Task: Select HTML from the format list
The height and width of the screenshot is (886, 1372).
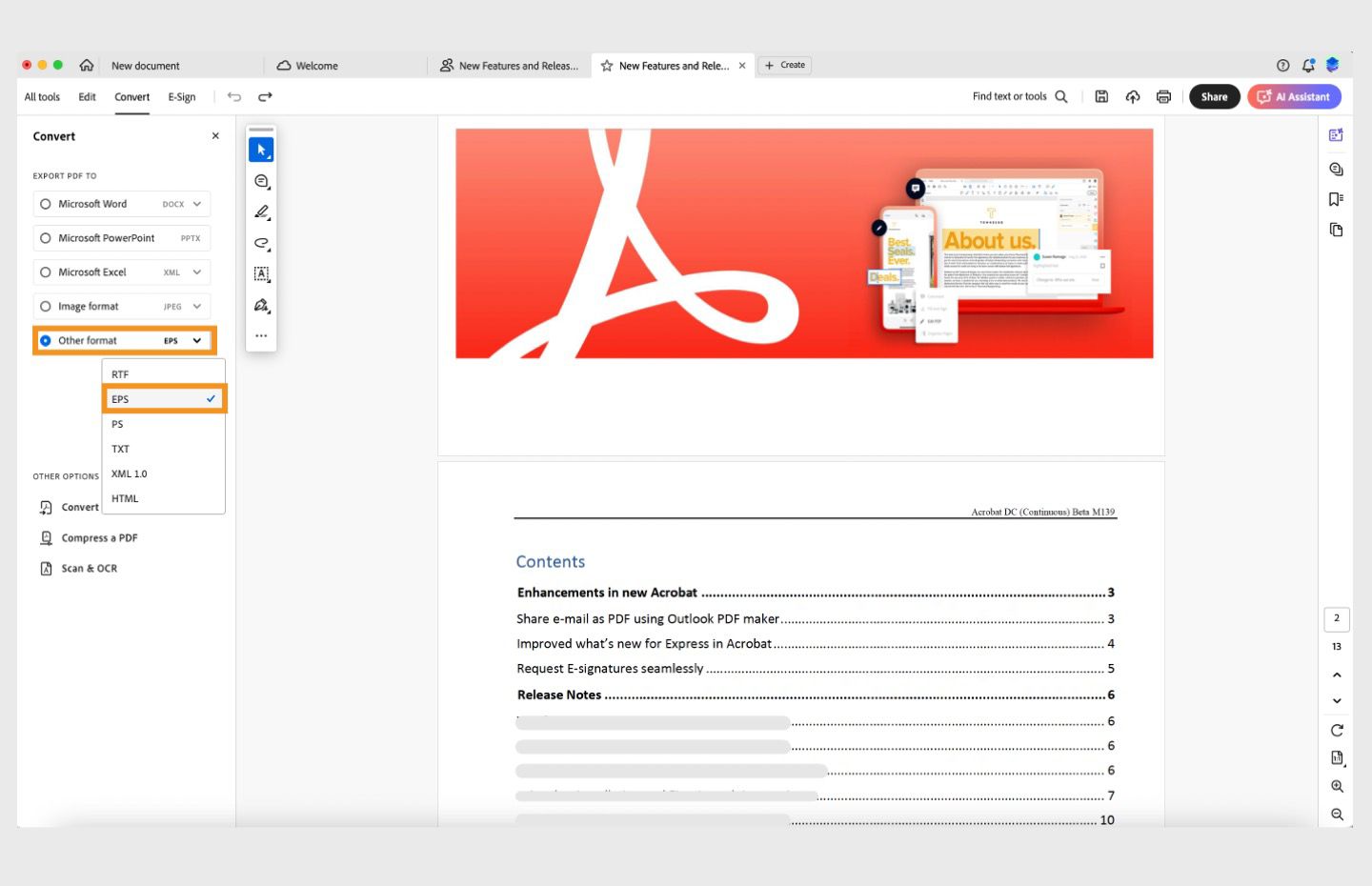Action: point(125,498)
